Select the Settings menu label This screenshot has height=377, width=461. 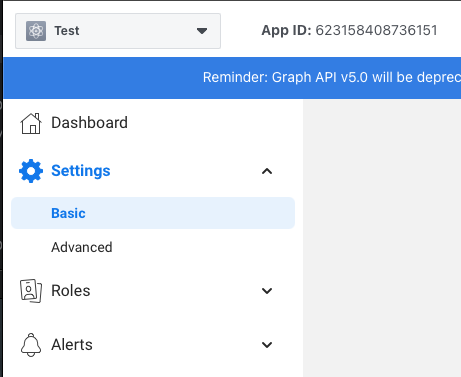coord(81,171)
